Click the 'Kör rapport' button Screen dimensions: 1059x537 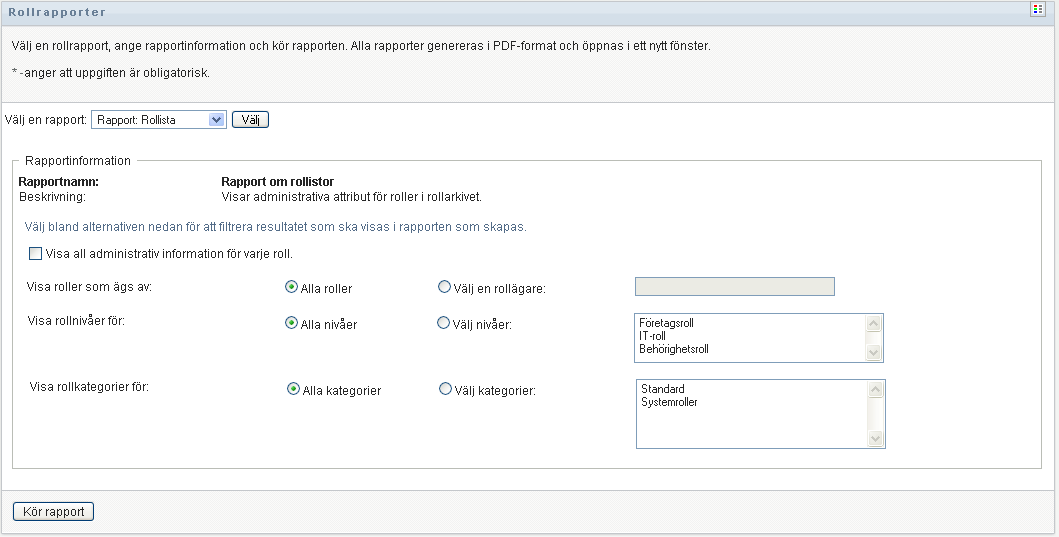point(54,511)
